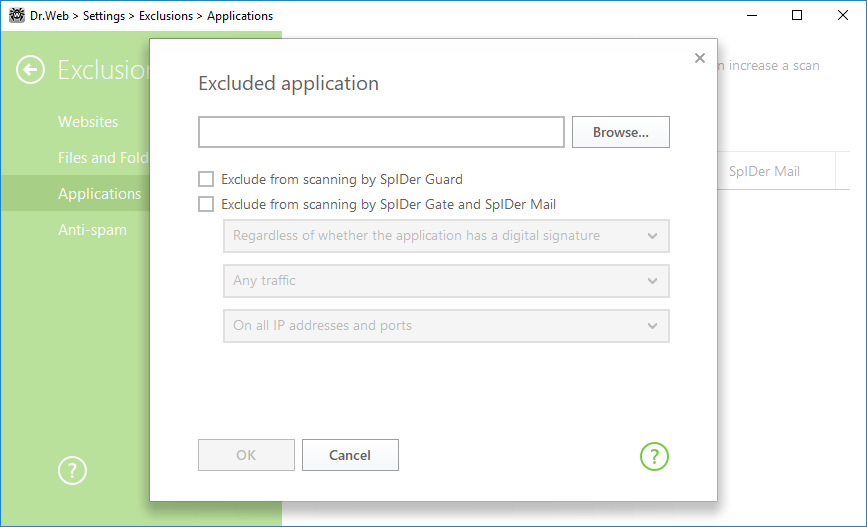Image resolution: width=867 pixels, height=527 pixels.
Task: Click the Browse... button
Action: point(620,132)
